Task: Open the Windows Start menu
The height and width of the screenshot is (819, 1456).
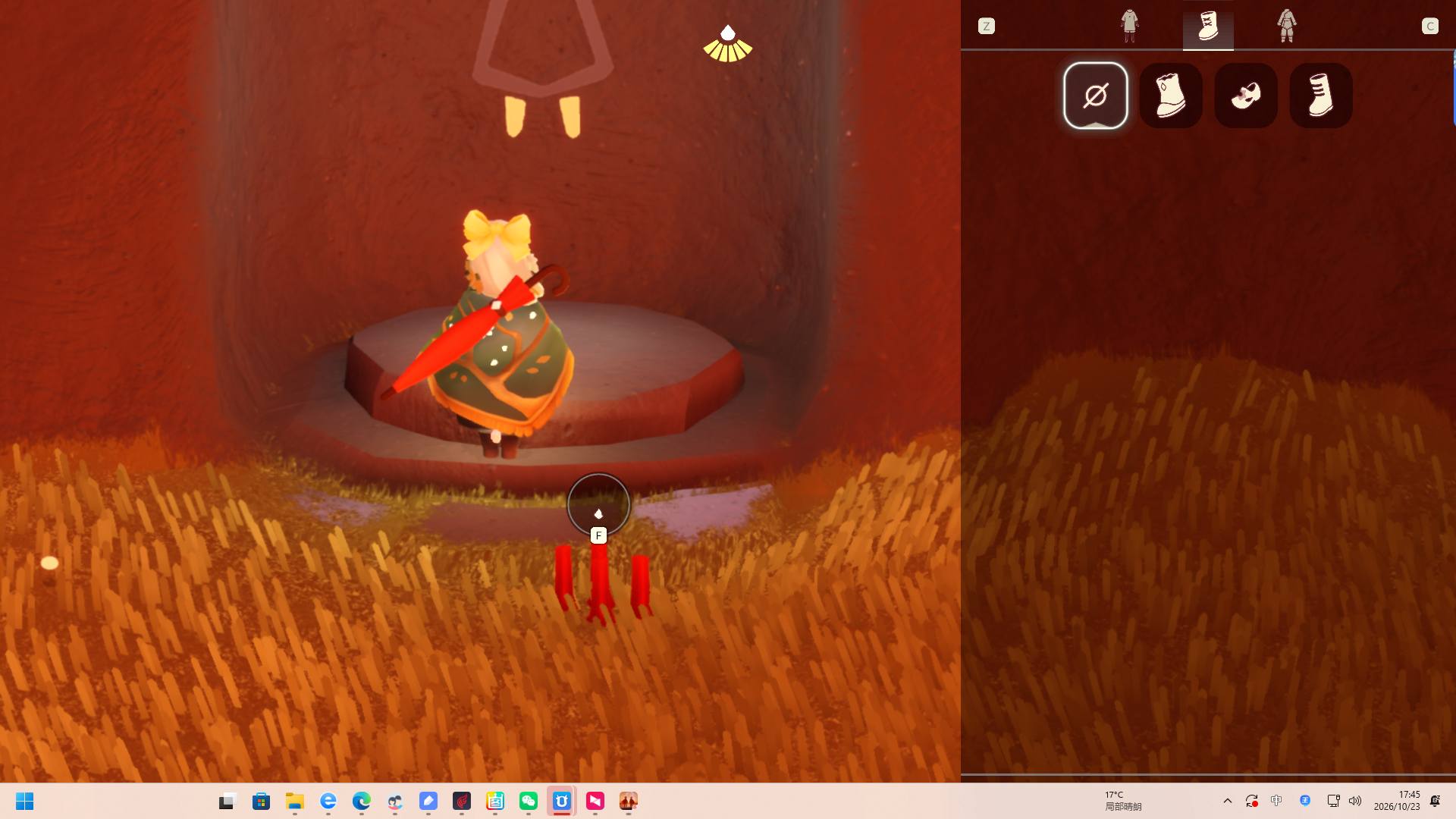Action: (24, 802)
